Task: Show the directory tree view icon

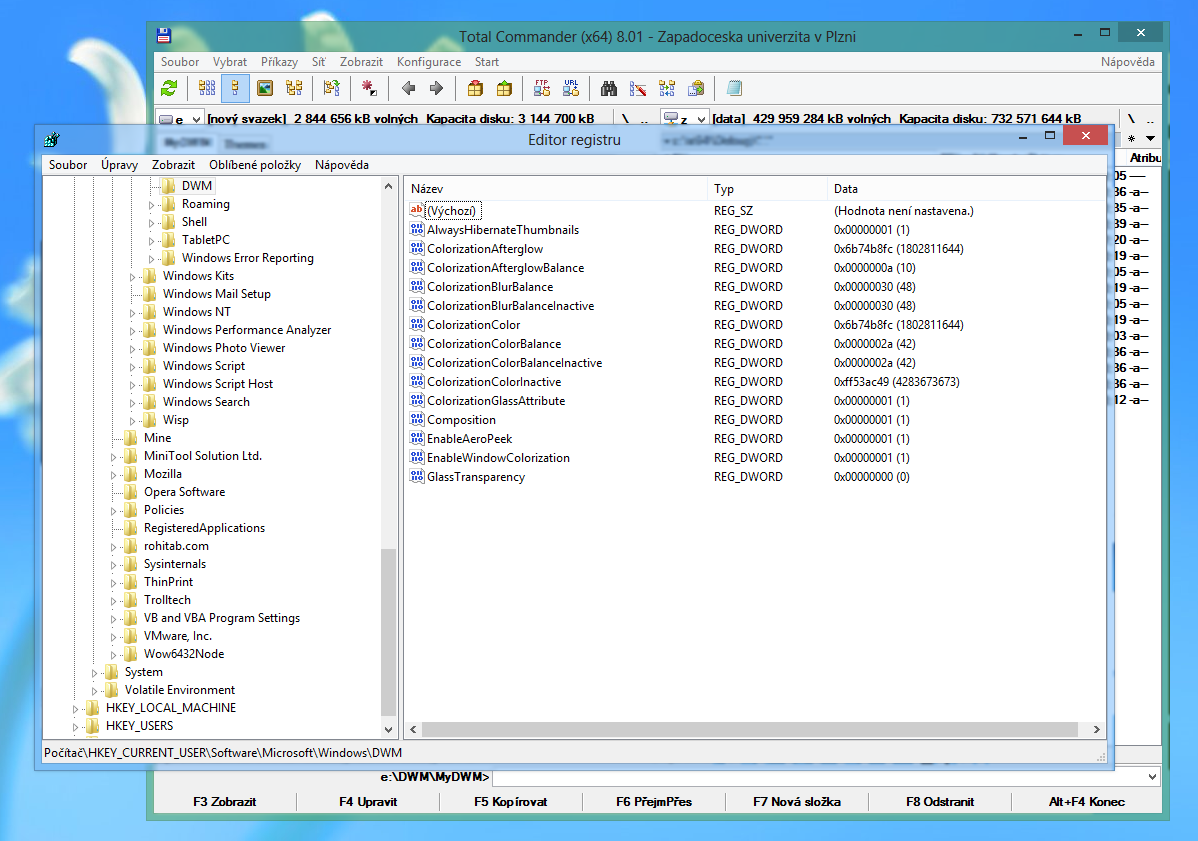Action: click(x=294, y=89)
